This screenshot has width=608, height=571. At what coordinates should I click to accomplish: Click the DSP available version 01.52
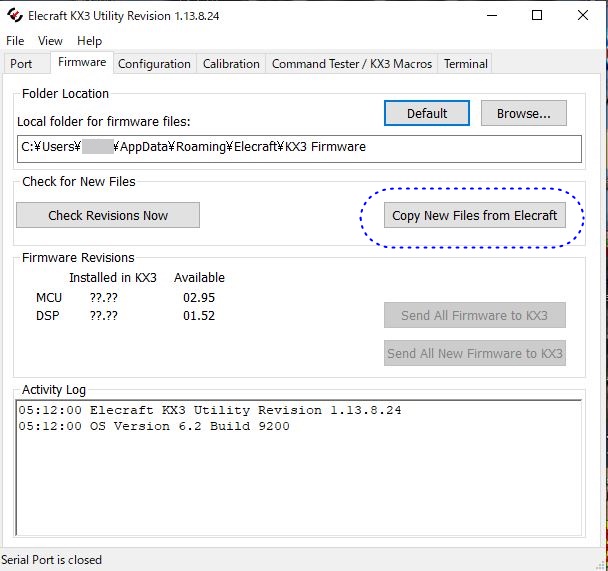coord(199,316)
